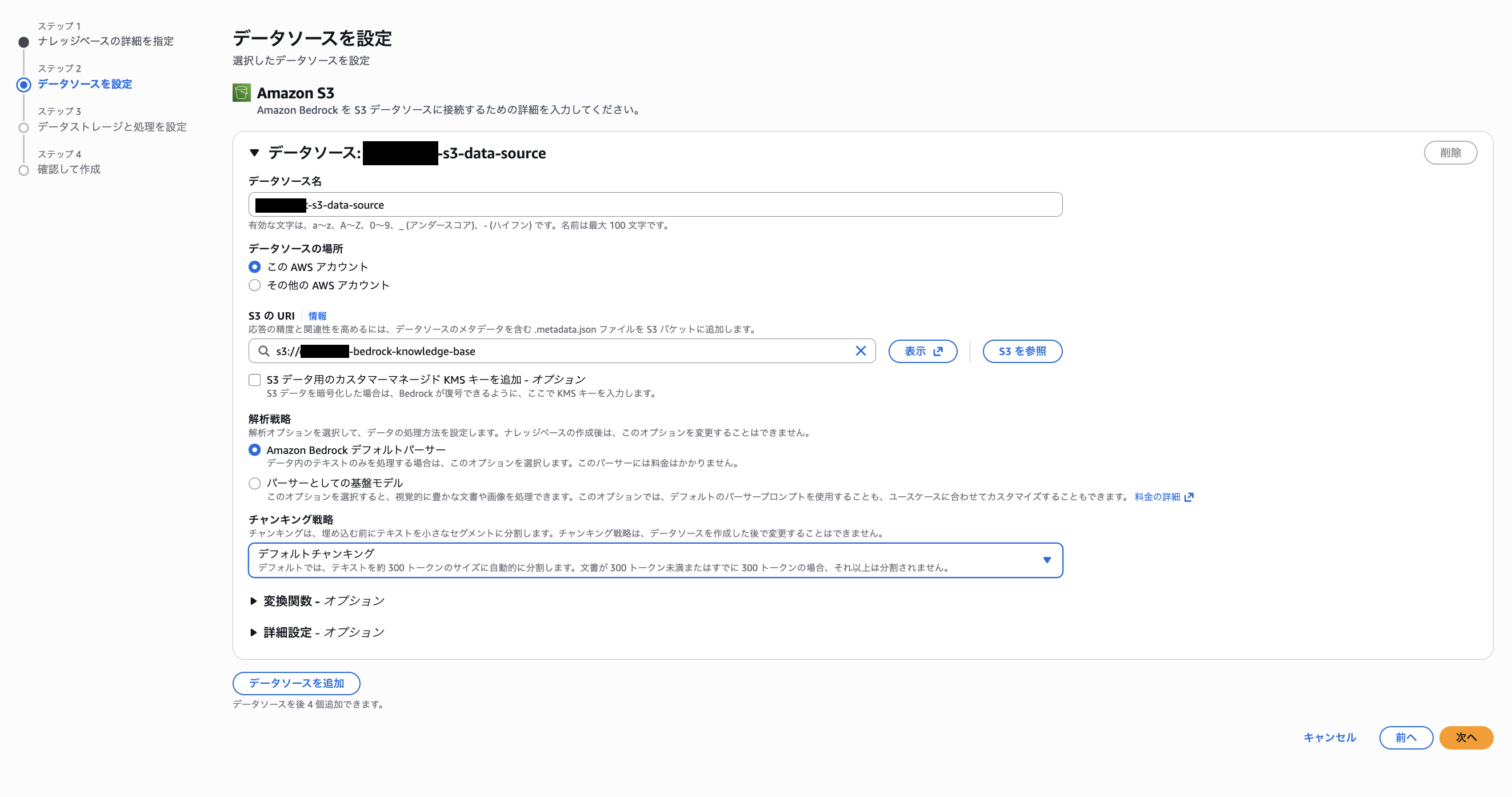1512x797 pixels.
Task: Click the Amazon S3 service icon
Action: click(x=241, y=93)
